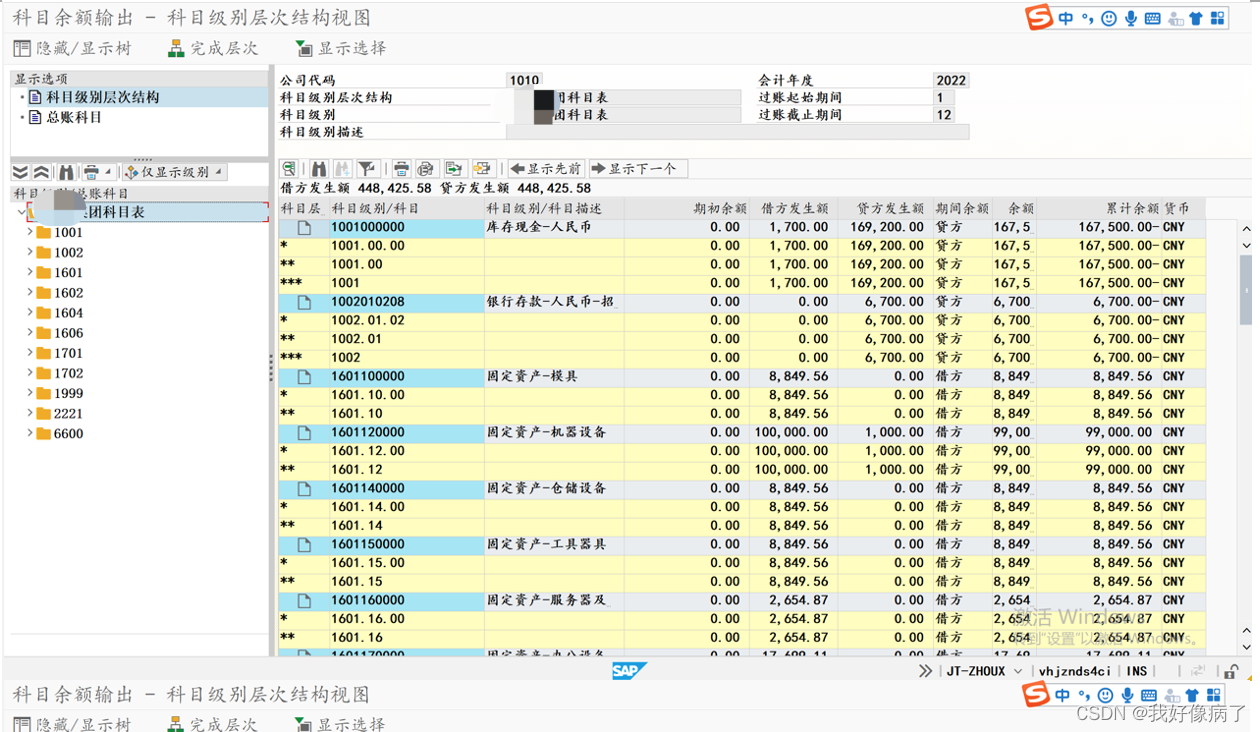Click the binoculars search icon above the account tree
Viewport: 1260px width, 732px height.
[x=66, y=172]
